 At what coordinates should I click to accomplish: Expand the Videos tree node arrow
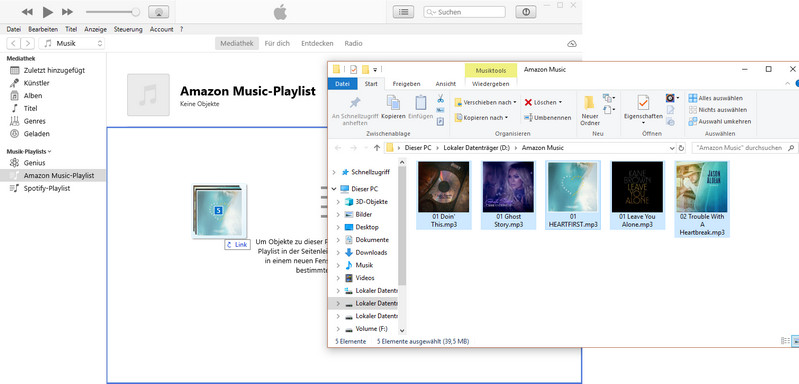[x=338, y=278]
